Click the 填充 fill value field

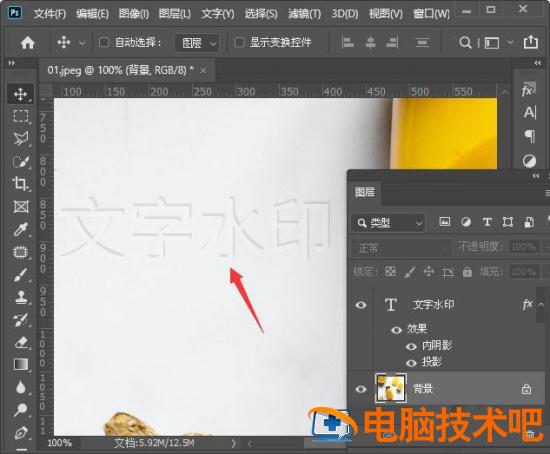pyautogui.click(x=523, y=271)
